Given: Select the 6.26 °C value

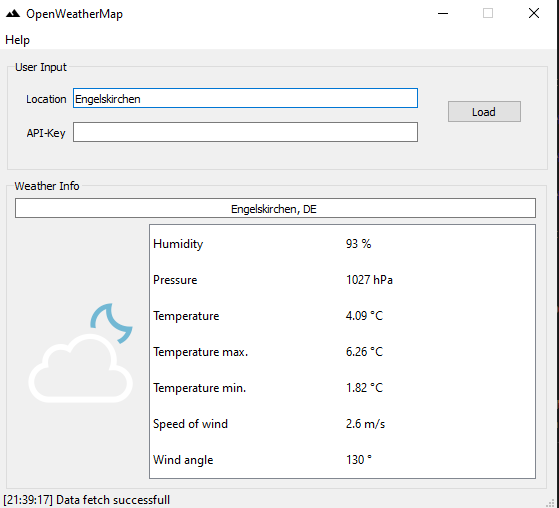Looking at the screenshot, I should pos(364,352).
